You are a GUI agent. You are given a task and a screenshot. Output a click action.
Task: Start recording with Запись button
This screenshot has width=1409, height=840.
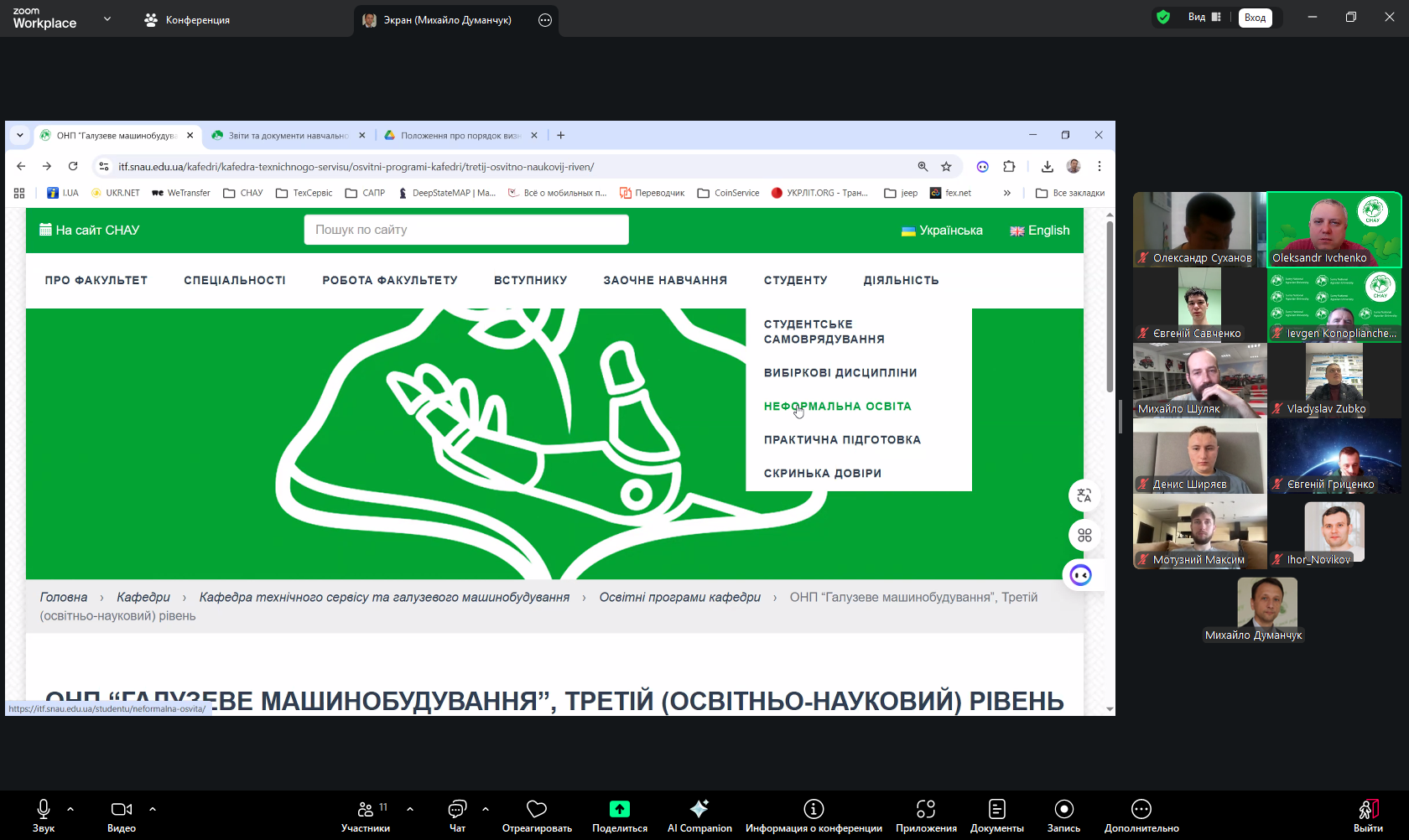tap(1063, 809)
